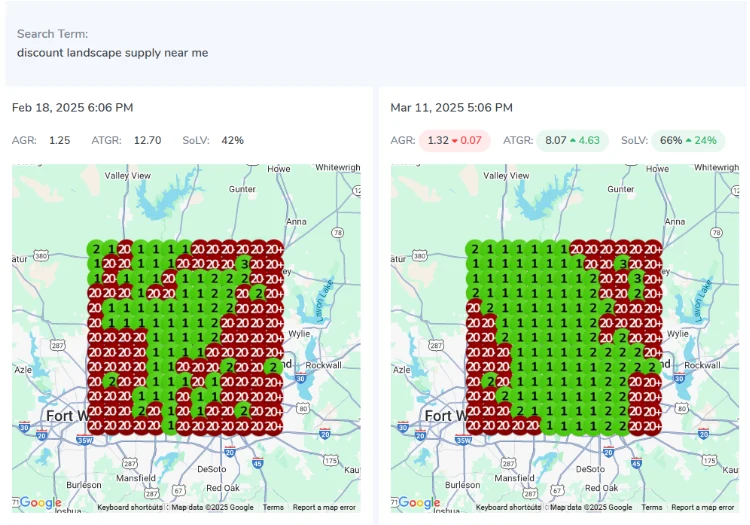750x525 pixels.
Task: Open Keyboard shortcuts on the left map
Action: [x=131, y=508]
